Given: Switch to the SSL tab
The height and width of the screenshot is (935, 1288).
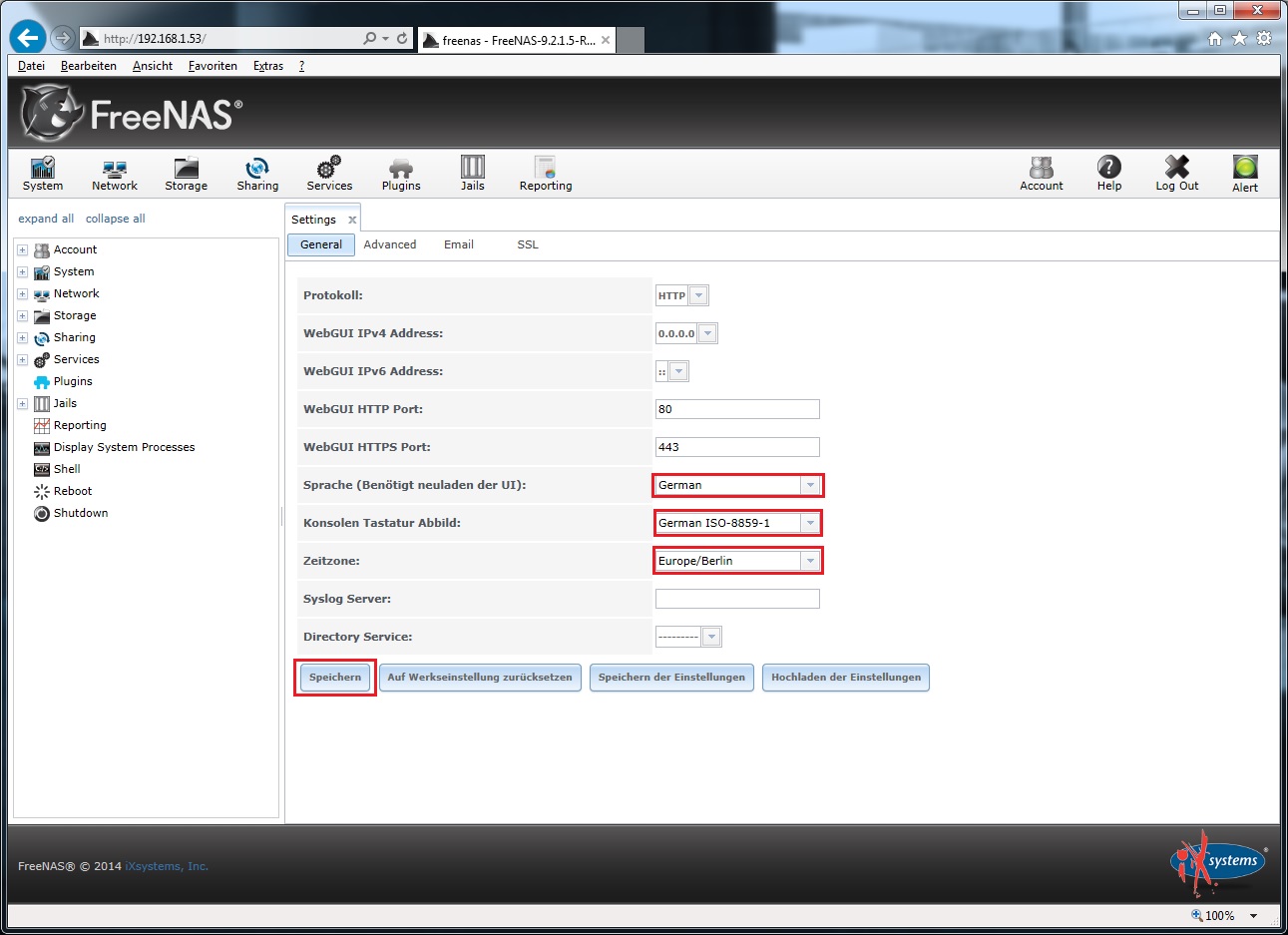Looking at the screenshot, I should pos(528,244).
